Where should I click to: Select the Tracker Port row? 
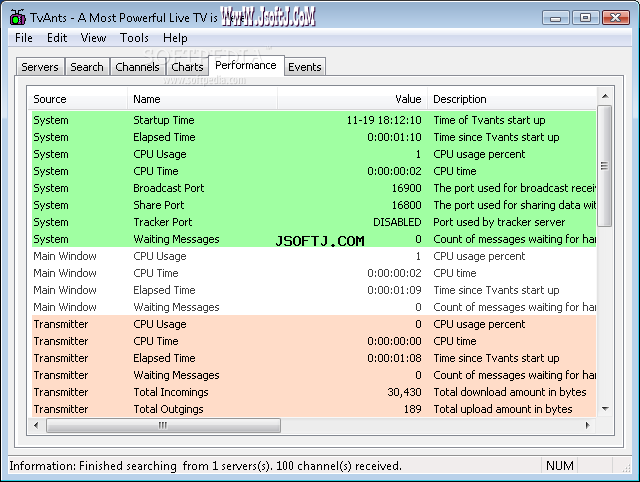313,222
